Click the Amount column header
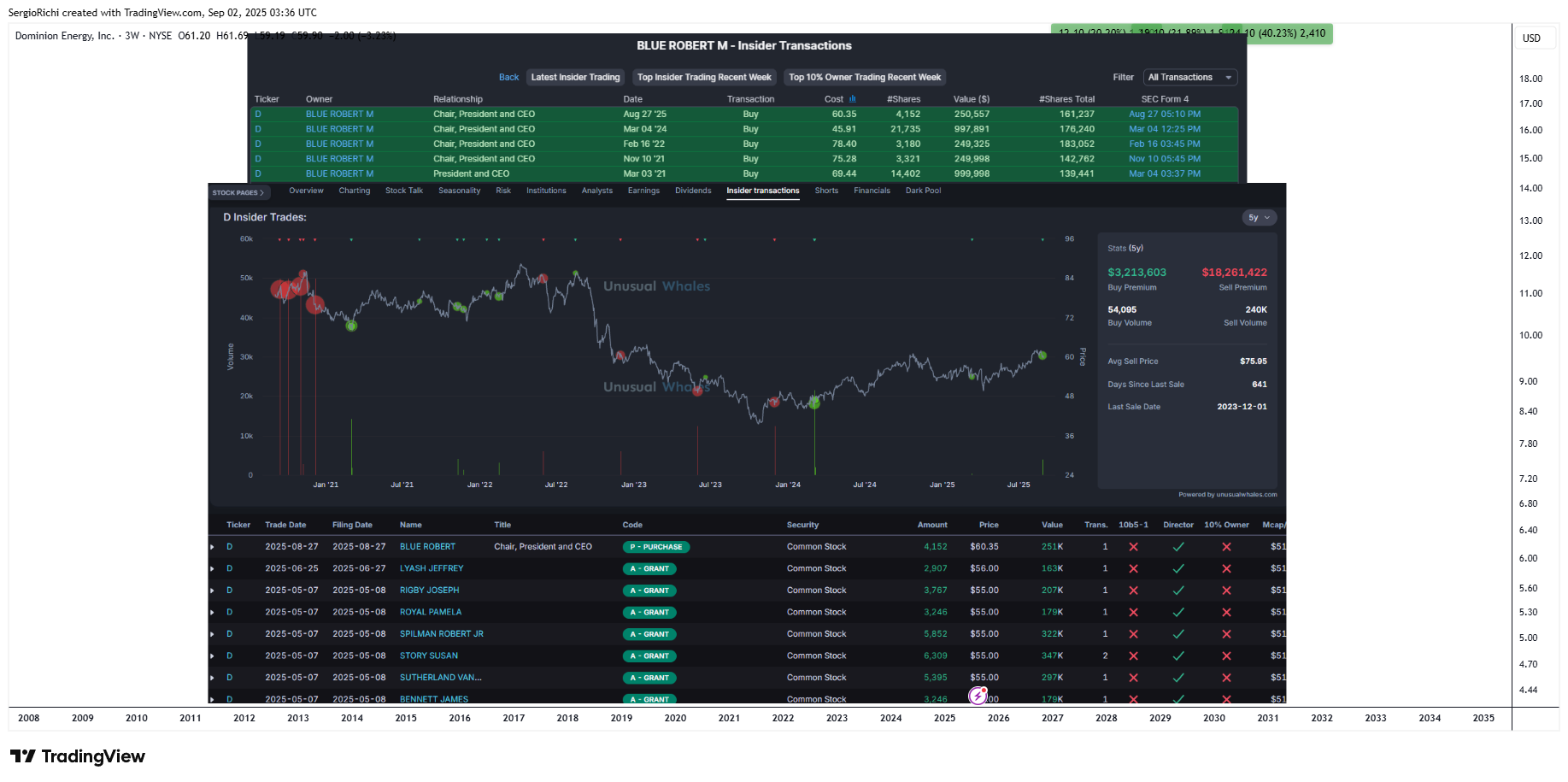 [932, 525]
